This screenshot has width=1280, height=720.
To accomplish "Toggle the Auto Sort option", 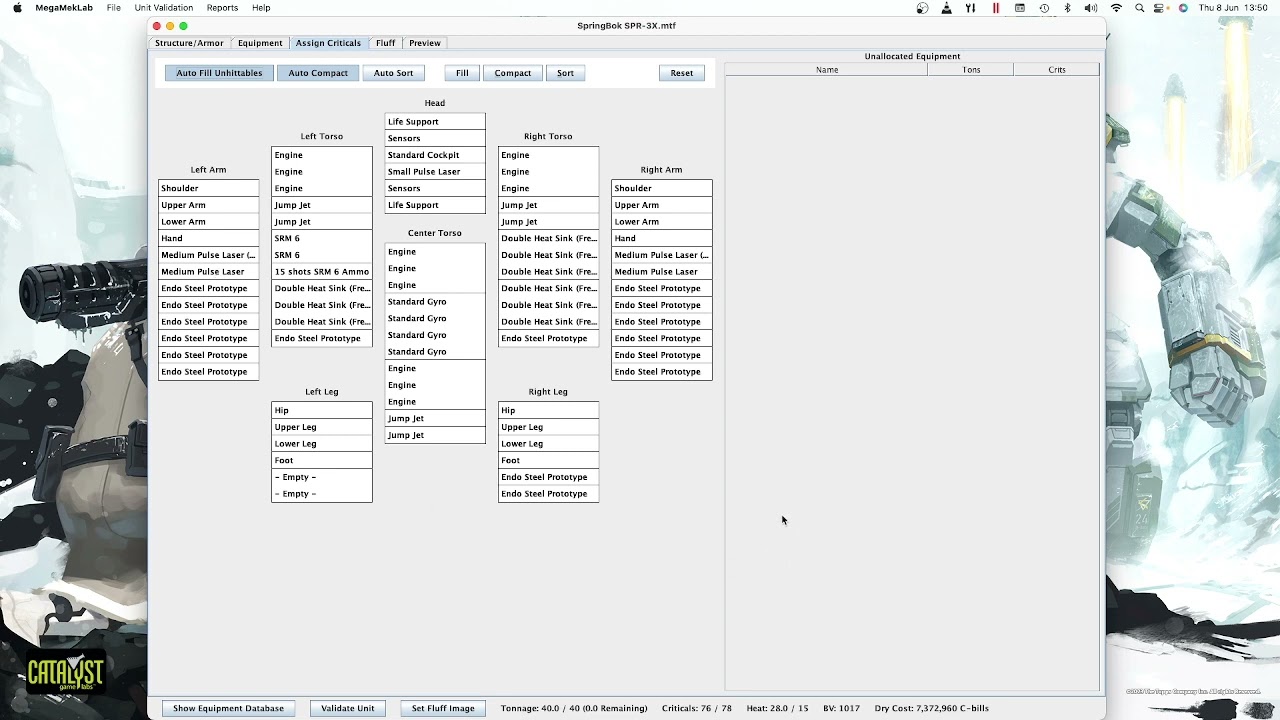I will pos(393,73).
